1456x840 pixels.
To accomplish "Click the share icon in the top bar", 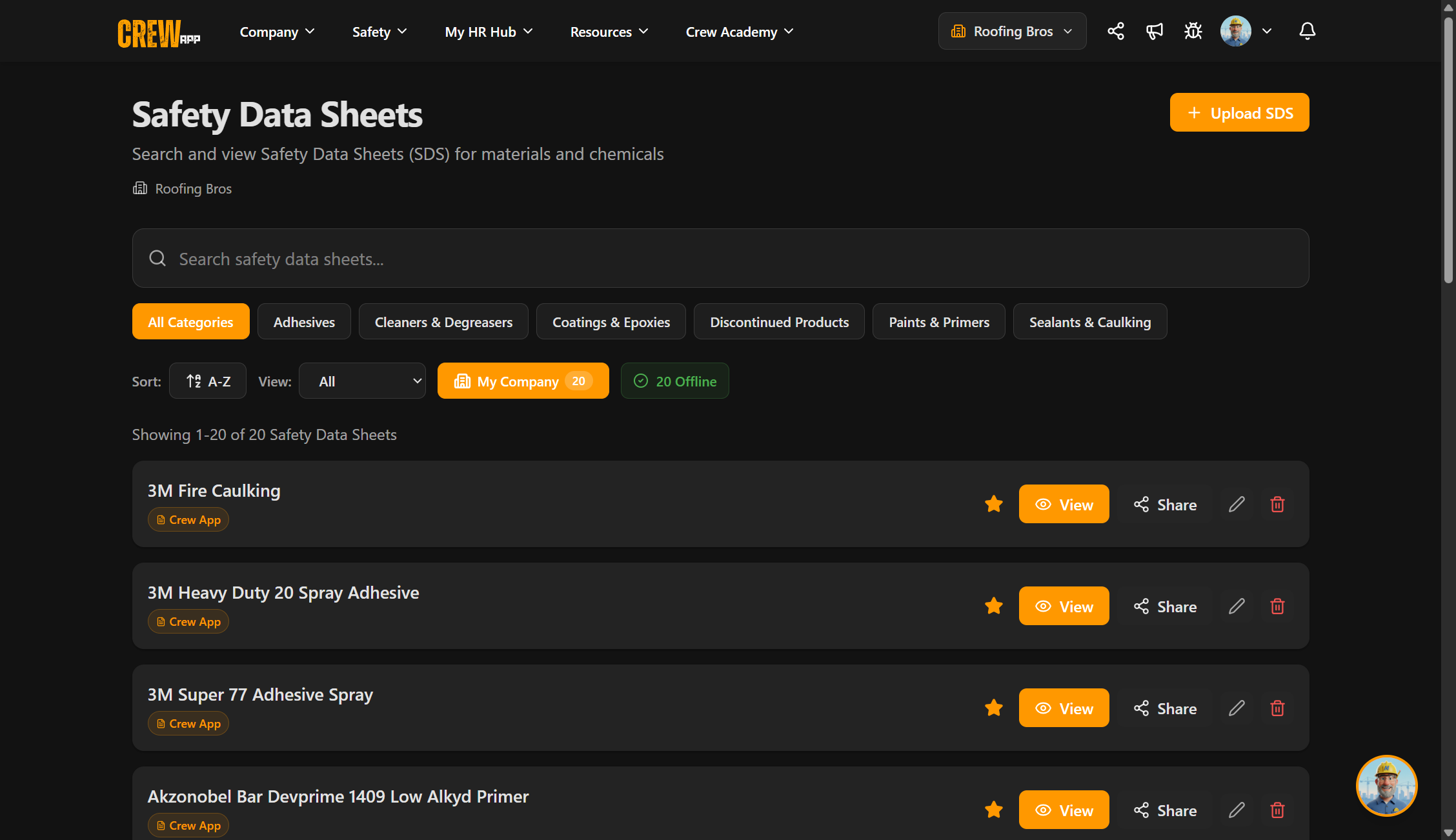I will (1116, 30).
